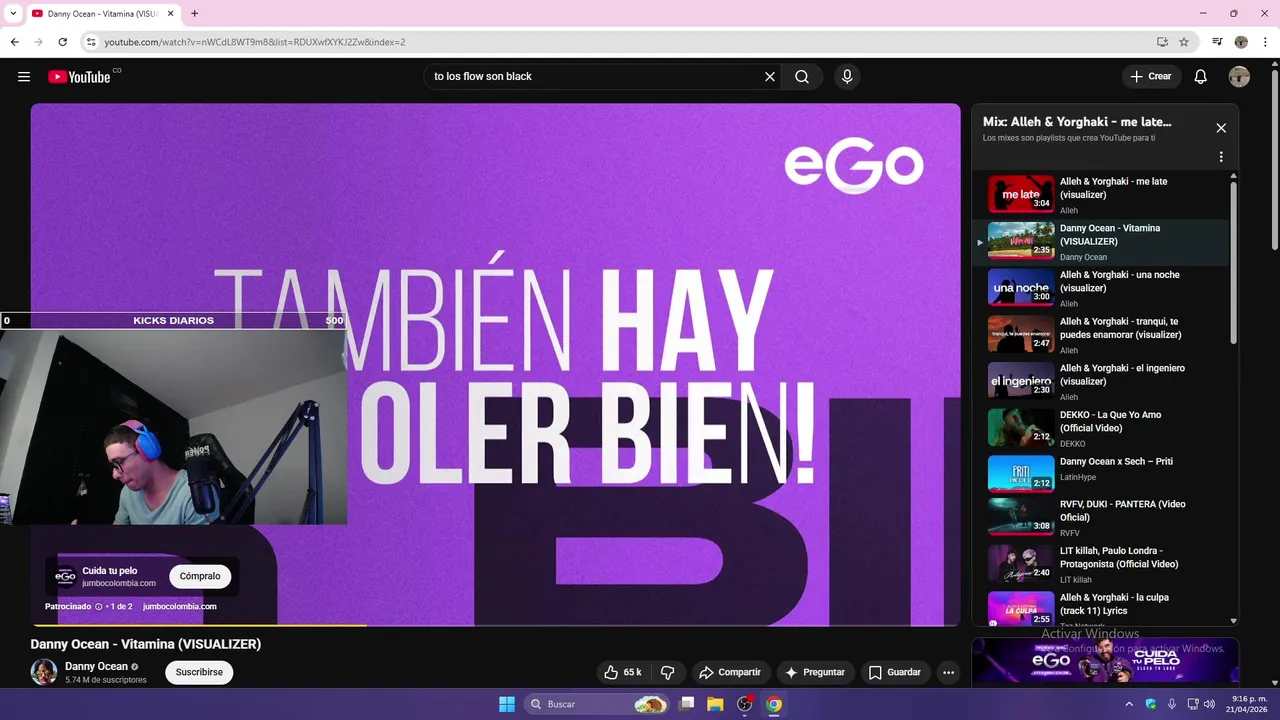
Task: Share the video via Compartir
Action: tap(730, 672)
